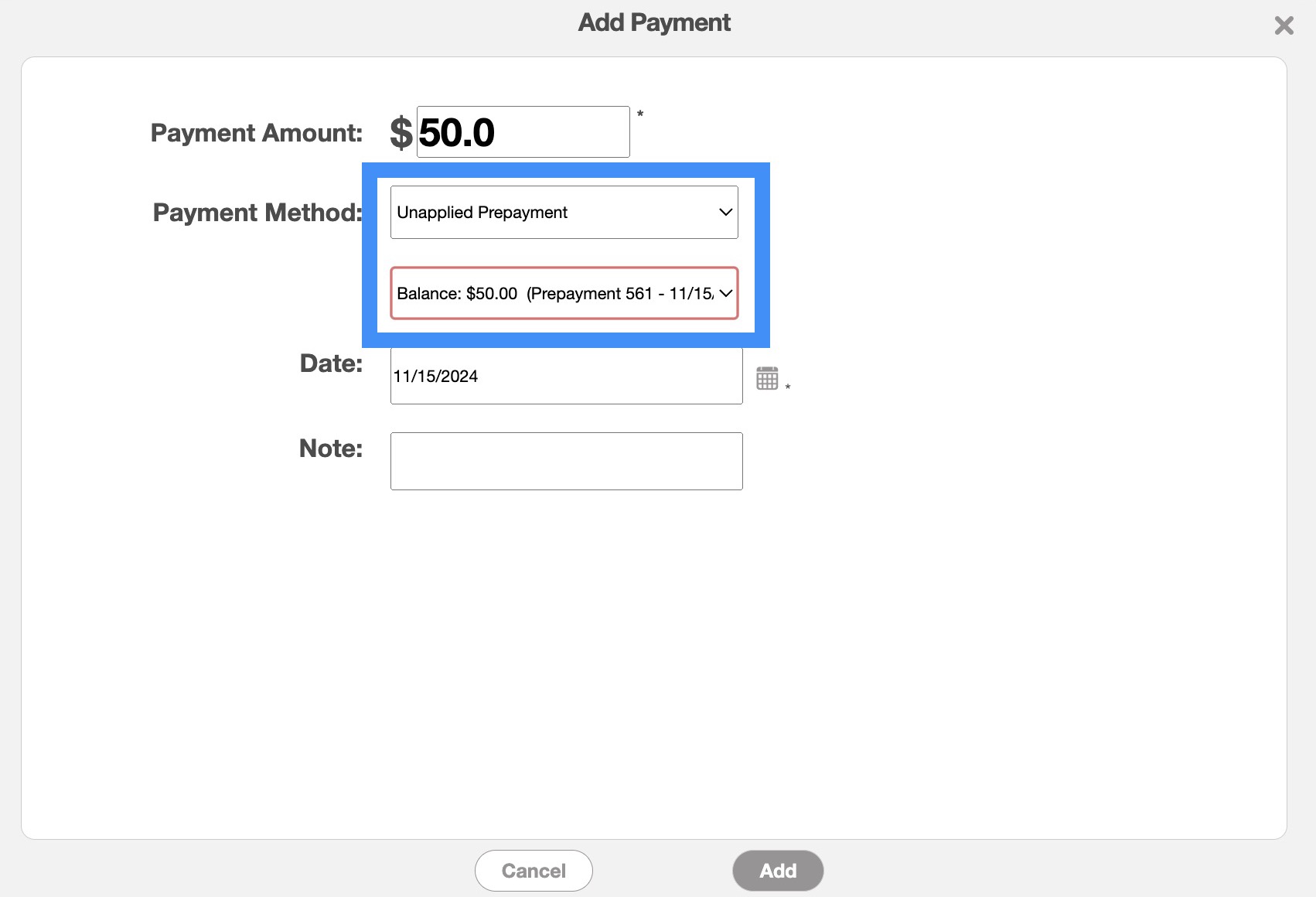Click the "Add Payment" dialog title

tap(654, 22)
